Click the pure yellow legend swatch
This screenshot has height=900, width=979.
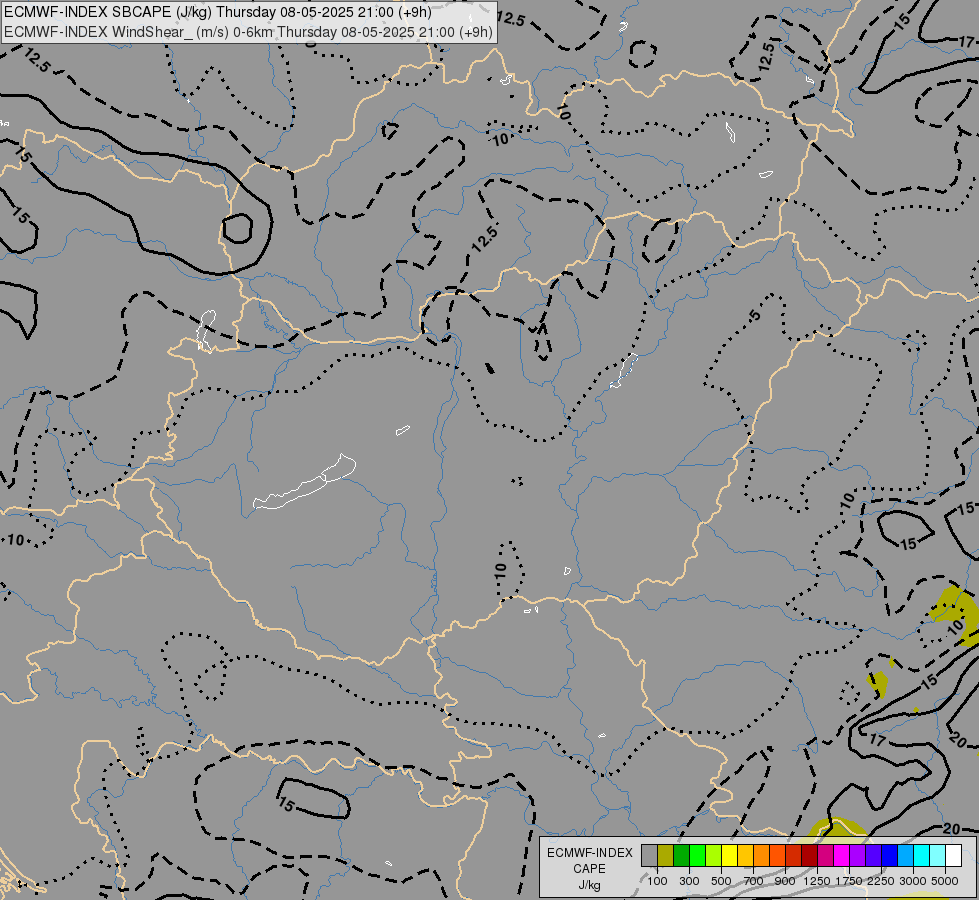pos(730,856)
